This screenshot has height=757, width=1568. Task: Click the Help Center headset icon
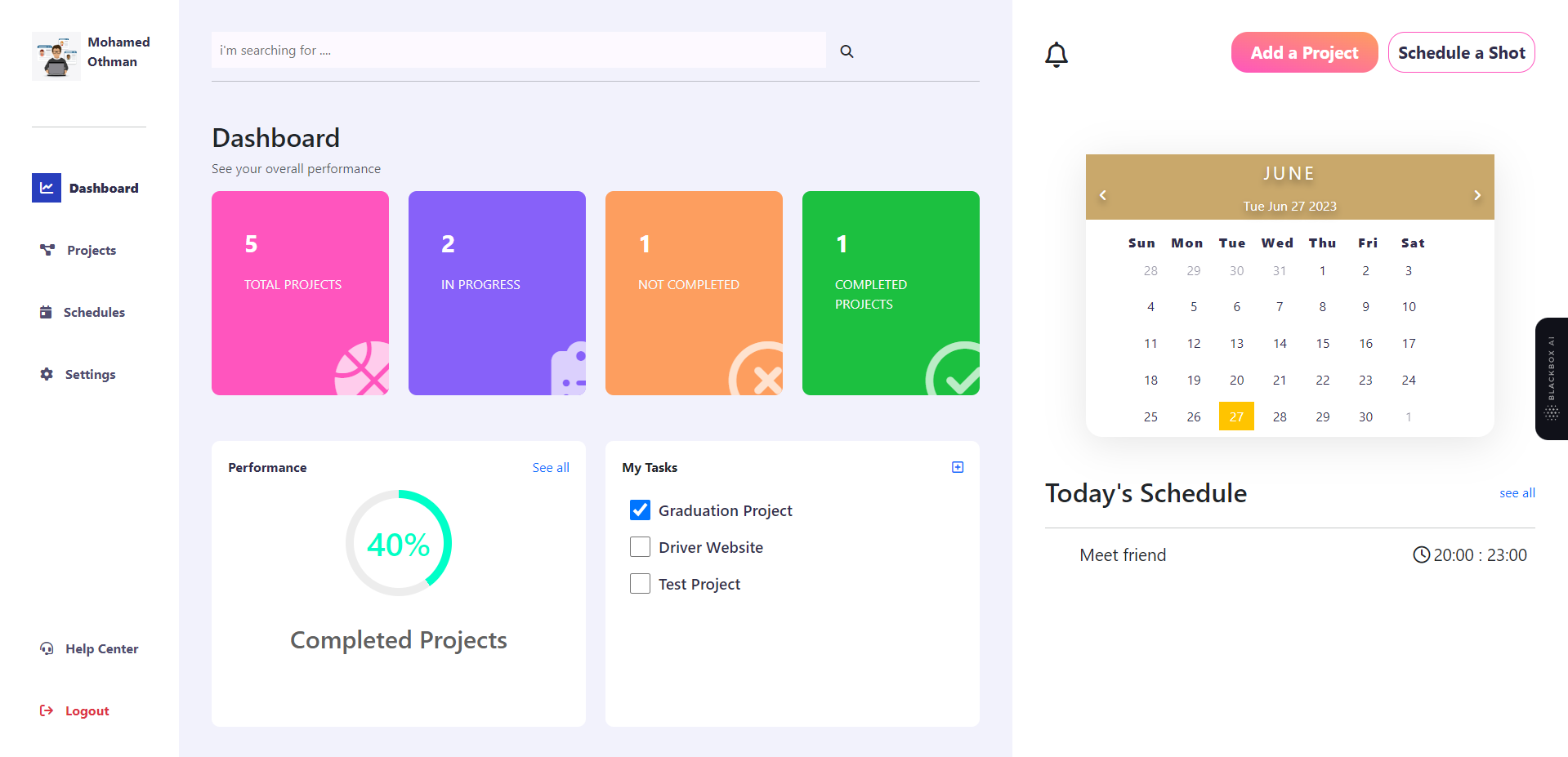[47, 648]
